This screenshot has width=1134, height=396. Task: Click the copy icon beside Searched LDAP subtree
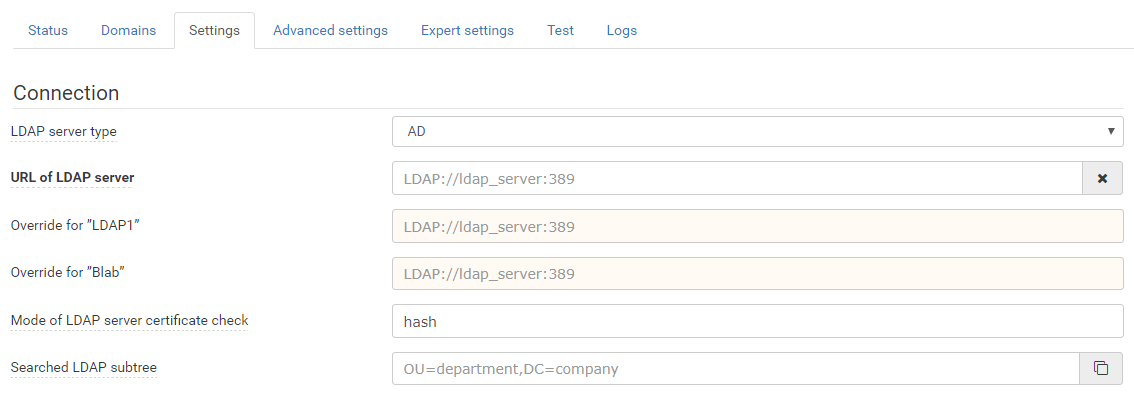(1101, 369)
